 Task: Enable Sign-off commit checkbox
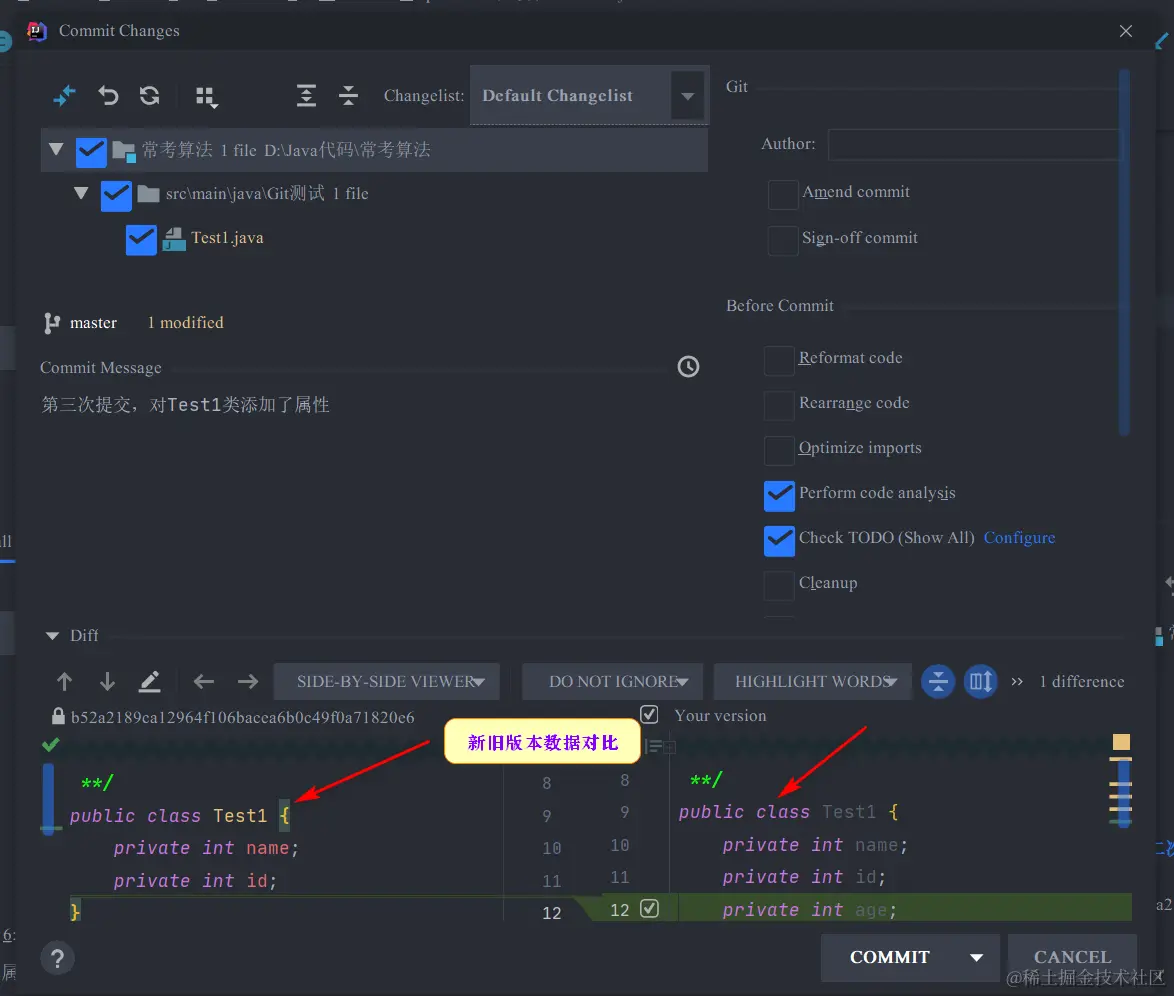click(x=782, y=240)
